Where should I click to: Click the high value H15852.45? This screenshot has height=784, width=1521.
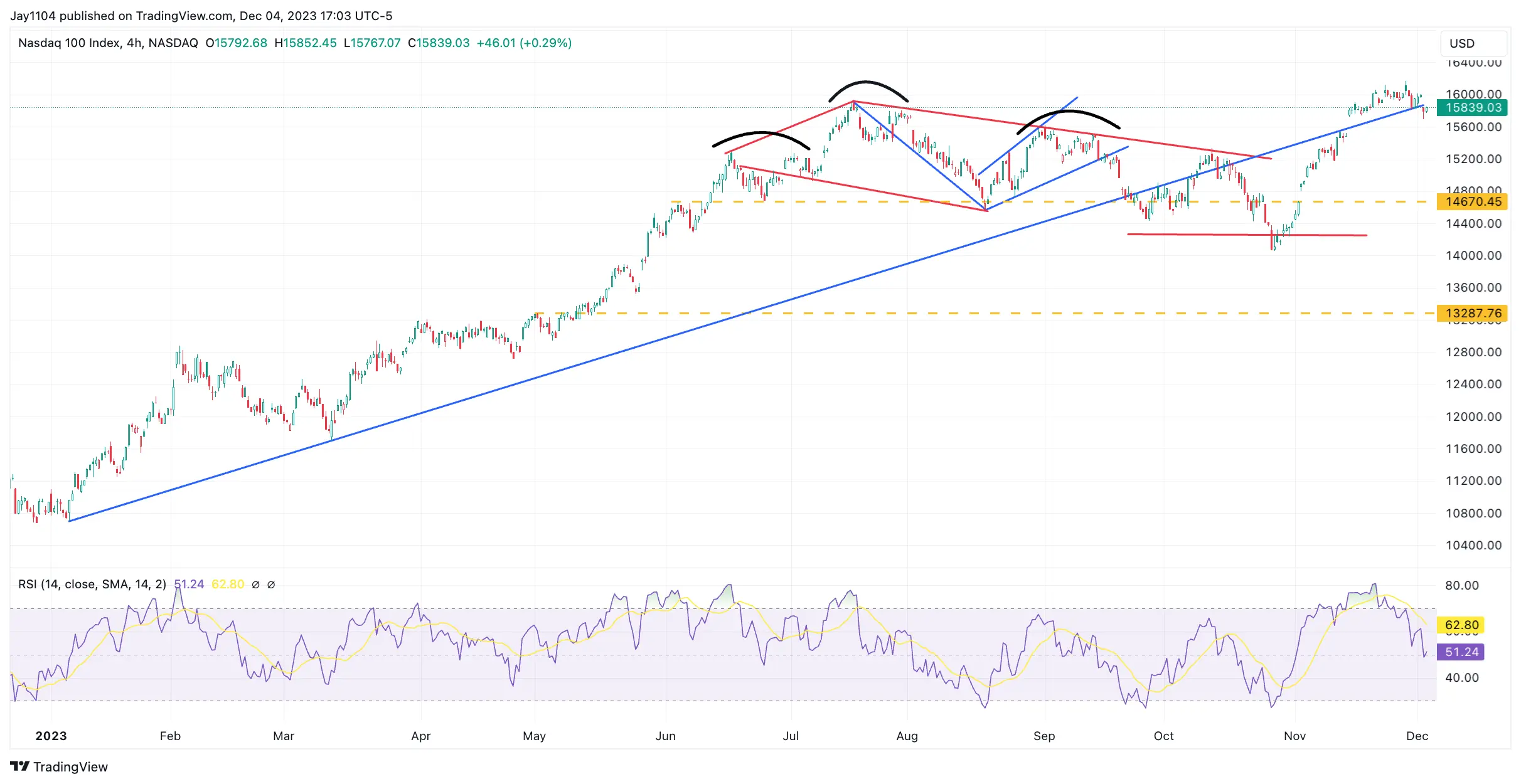tap(306, 43)
